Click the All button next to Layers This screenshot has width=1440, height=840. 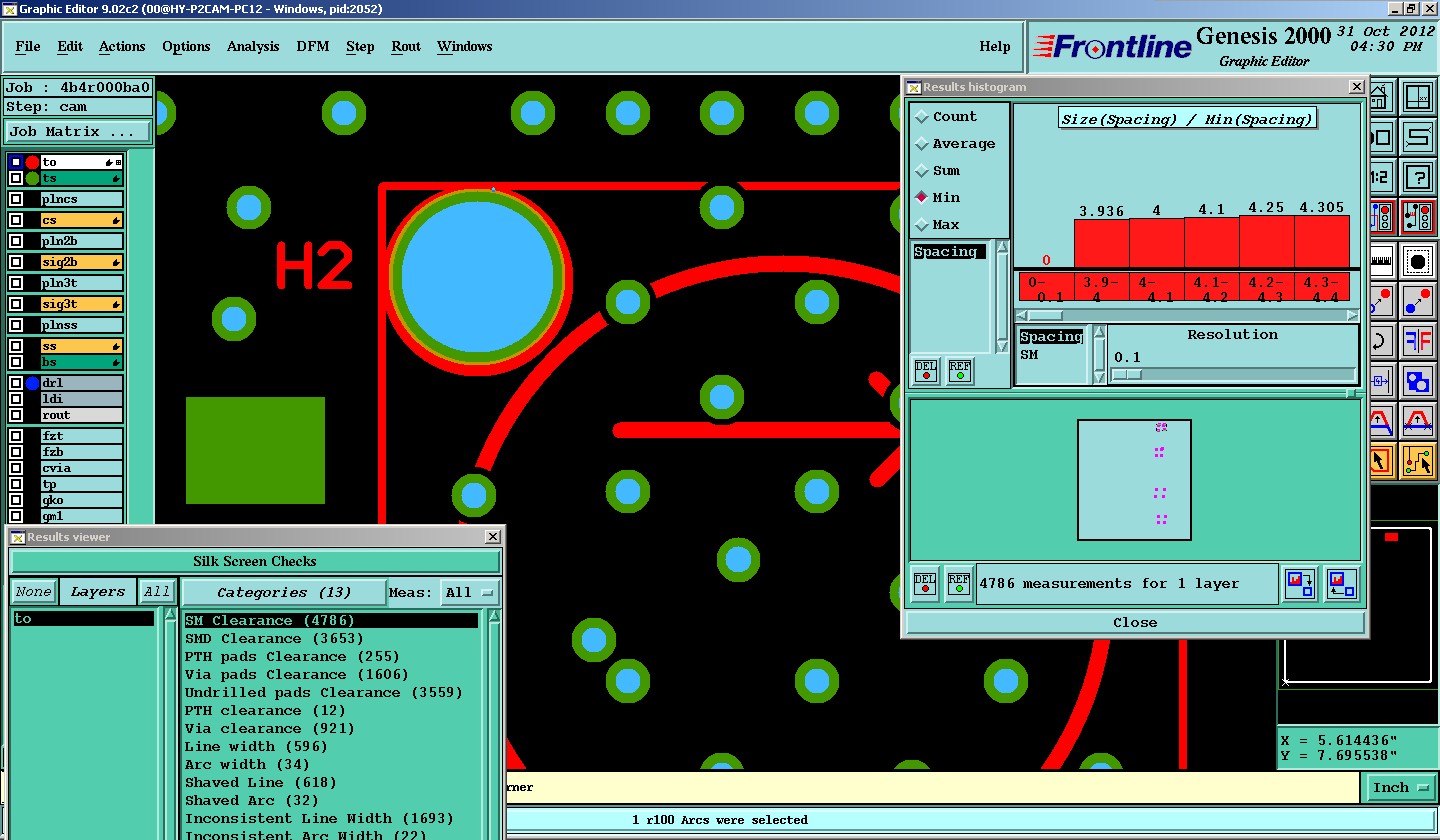(157, 592)
